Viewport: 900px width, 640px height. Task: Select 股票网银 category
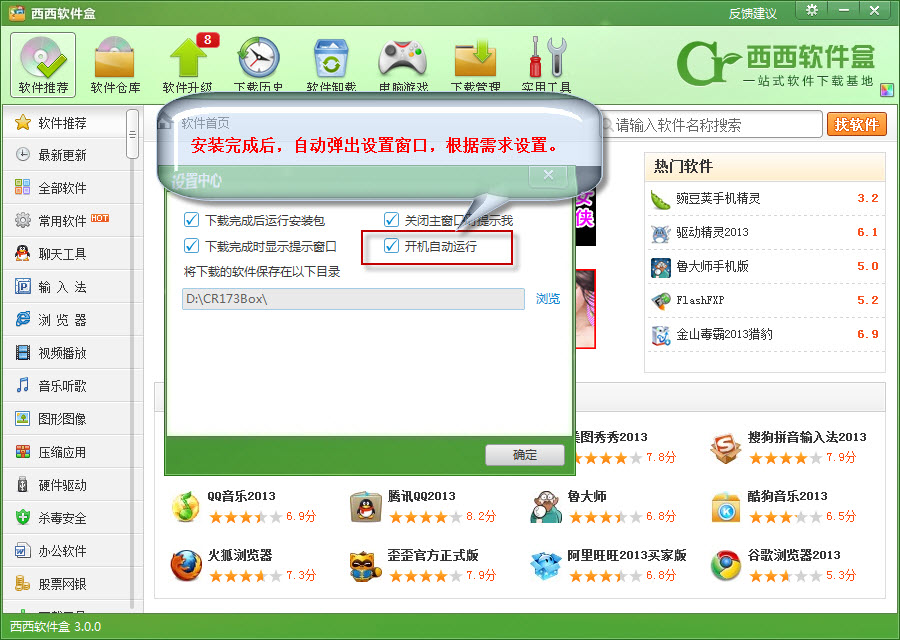tap(65, 584)
